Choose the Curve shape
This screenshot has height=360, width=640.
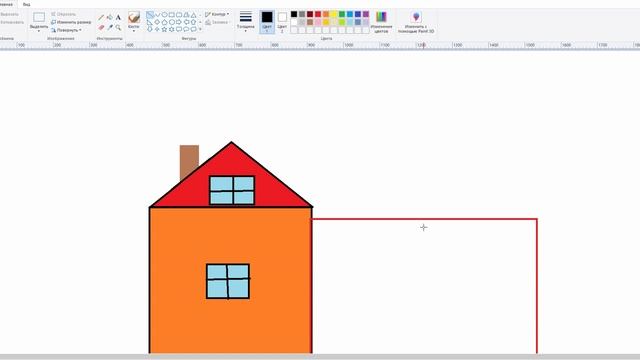(158, 15)
